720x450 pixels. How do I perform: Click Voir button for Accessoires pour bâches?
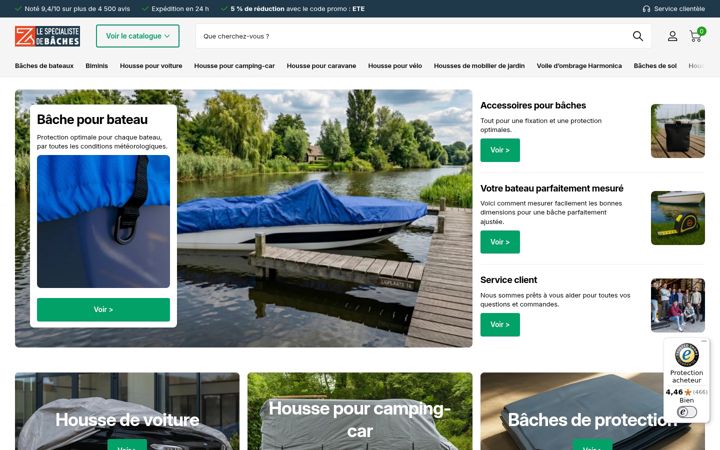[x=500, y=150]
